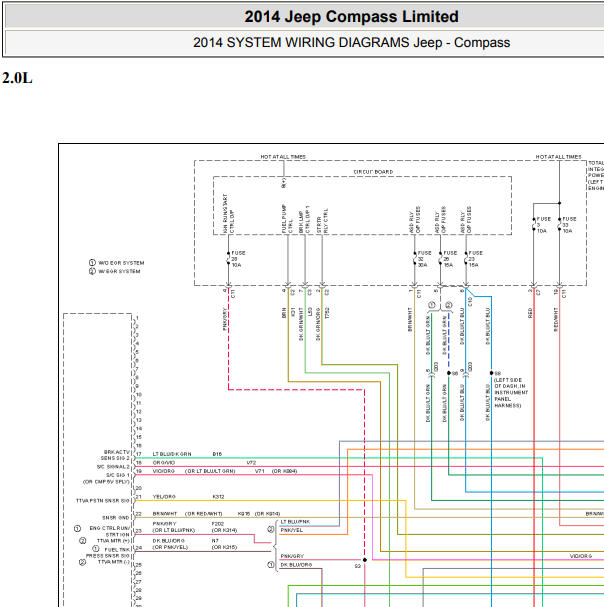Select the 'FUSE 26 15A' label
Viewport: 604px width, 607px height.
(x=450, y=259)
